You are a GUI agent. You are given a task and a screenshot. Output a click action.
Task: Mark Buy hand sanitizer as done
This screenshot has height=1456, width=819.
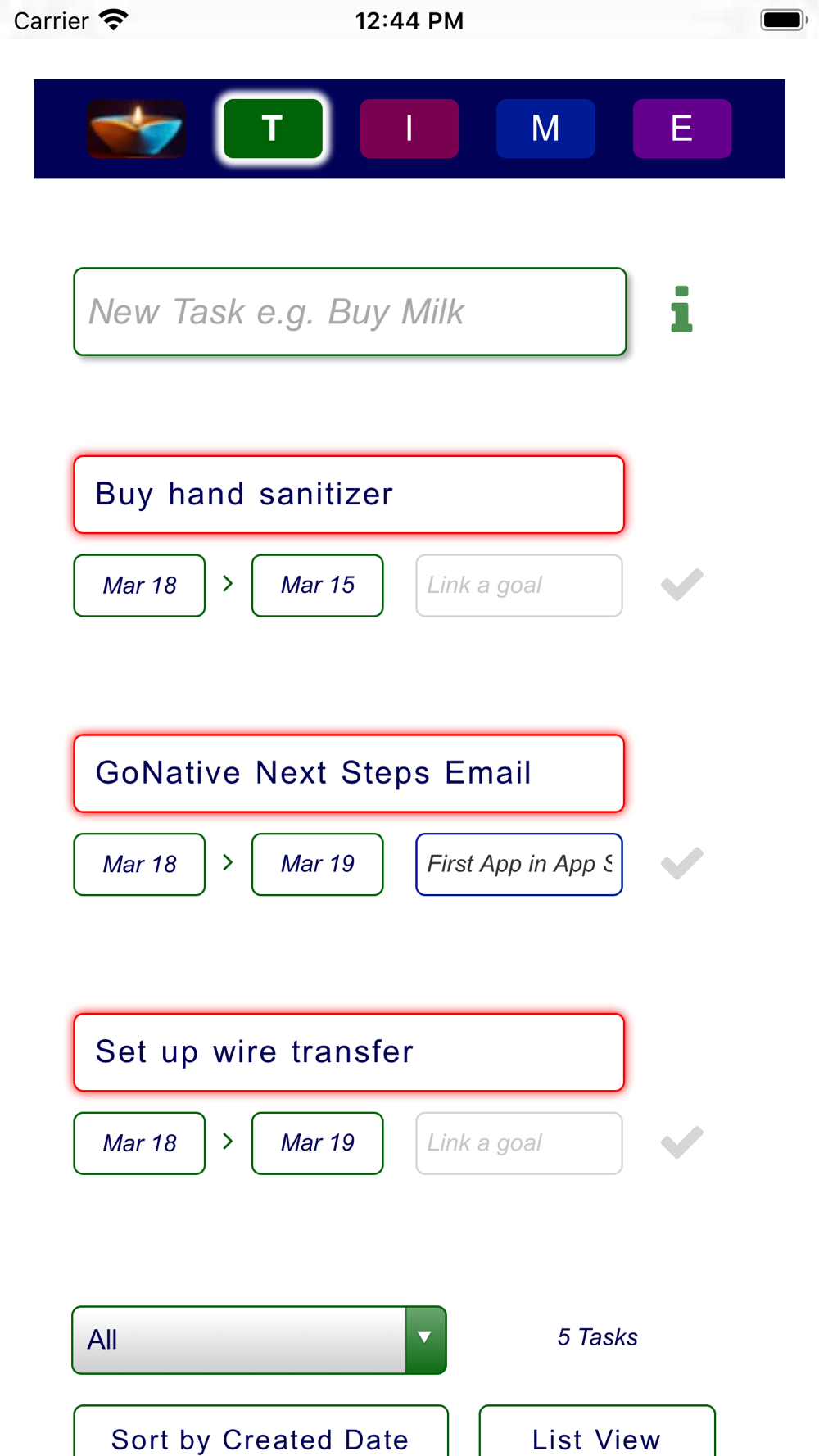[682, 585]
